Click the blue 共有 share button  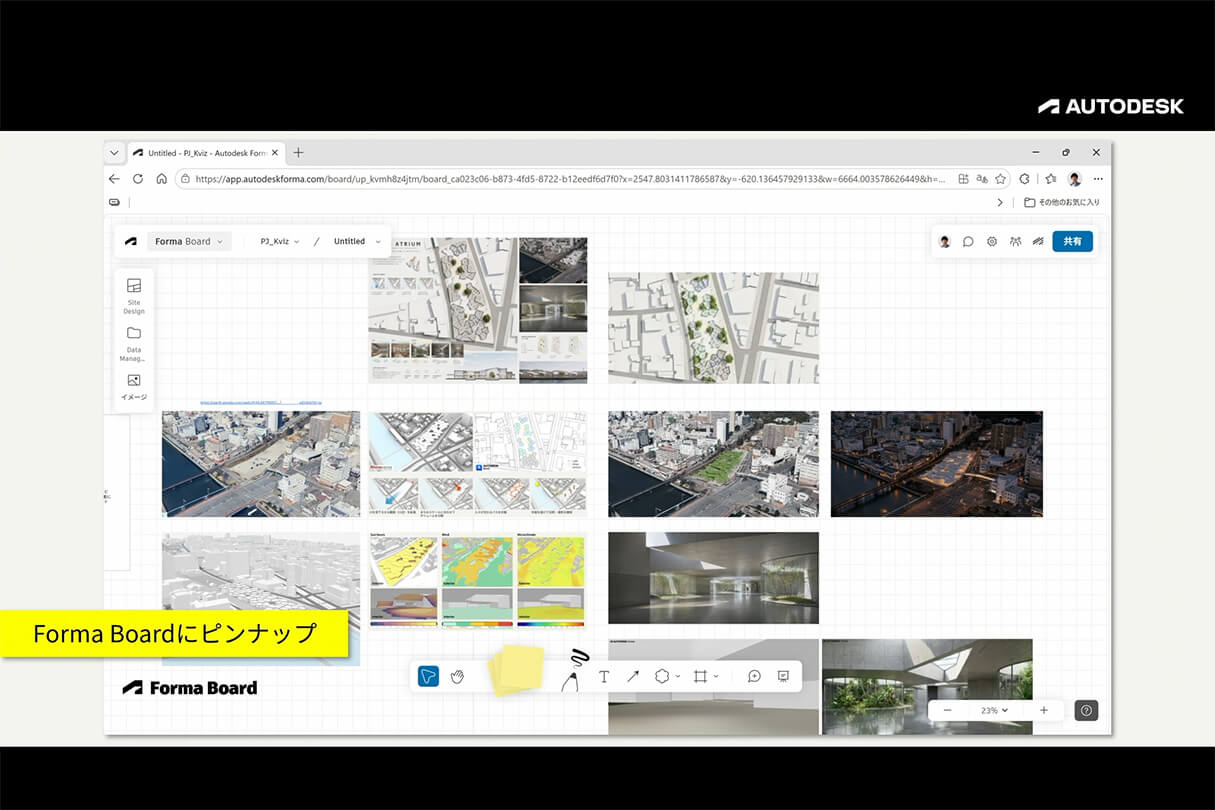point(1072,241)
